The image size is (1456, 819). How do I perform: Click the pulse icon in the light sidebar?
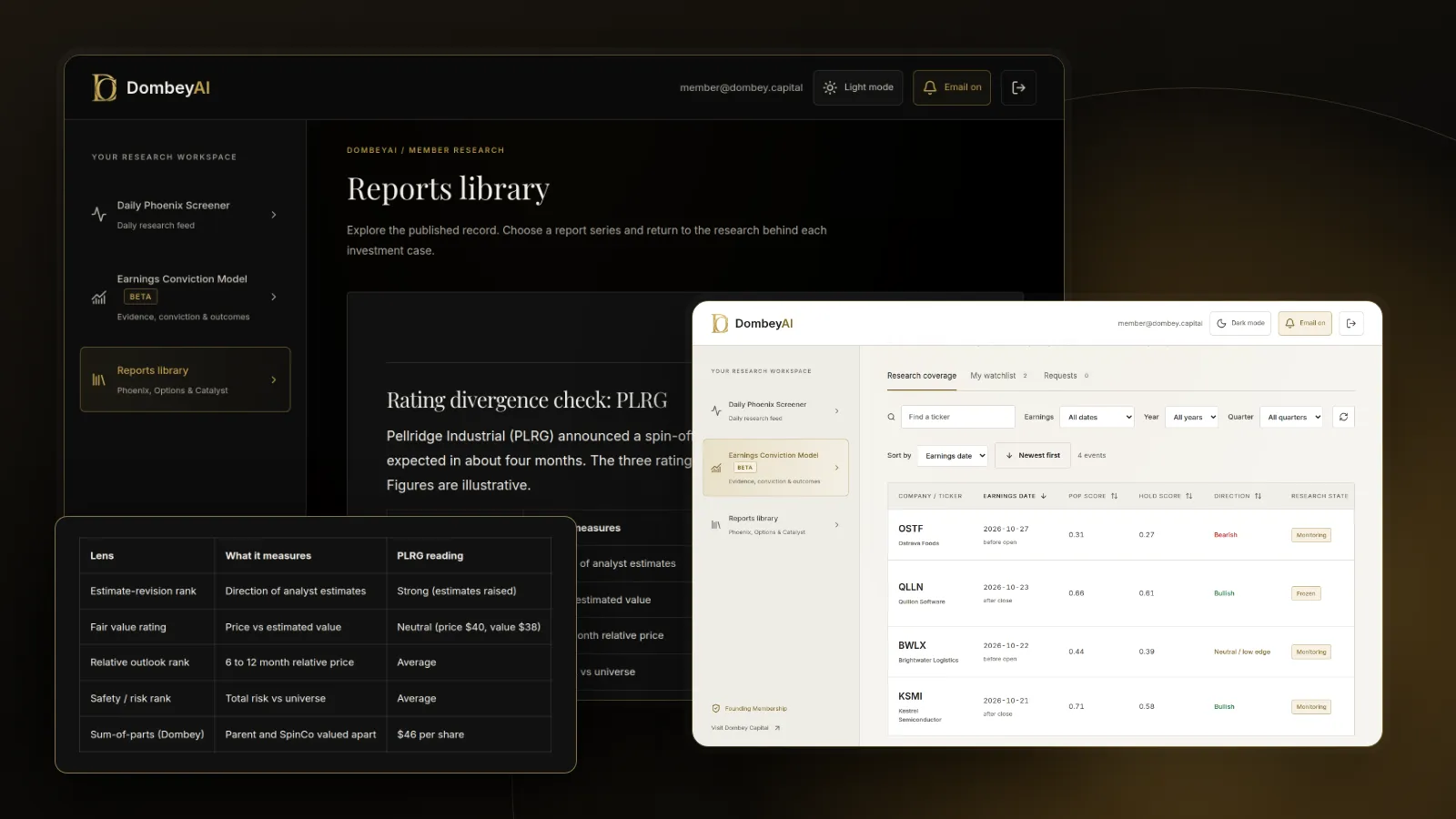[x=716, y=411]
